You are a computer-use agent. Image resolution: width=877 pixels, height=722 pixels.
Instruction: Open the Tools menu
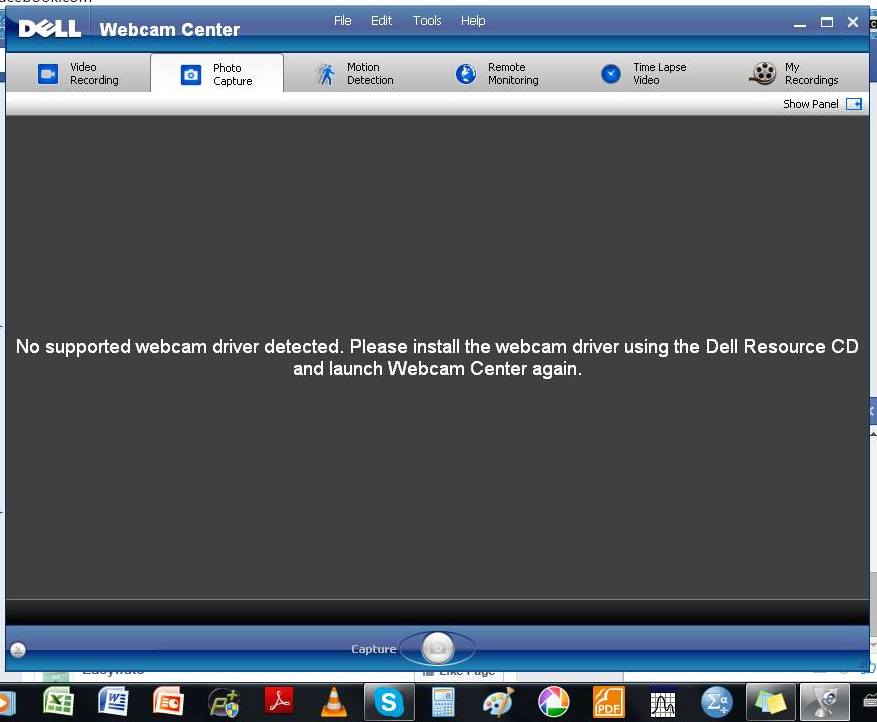point(427,21)
